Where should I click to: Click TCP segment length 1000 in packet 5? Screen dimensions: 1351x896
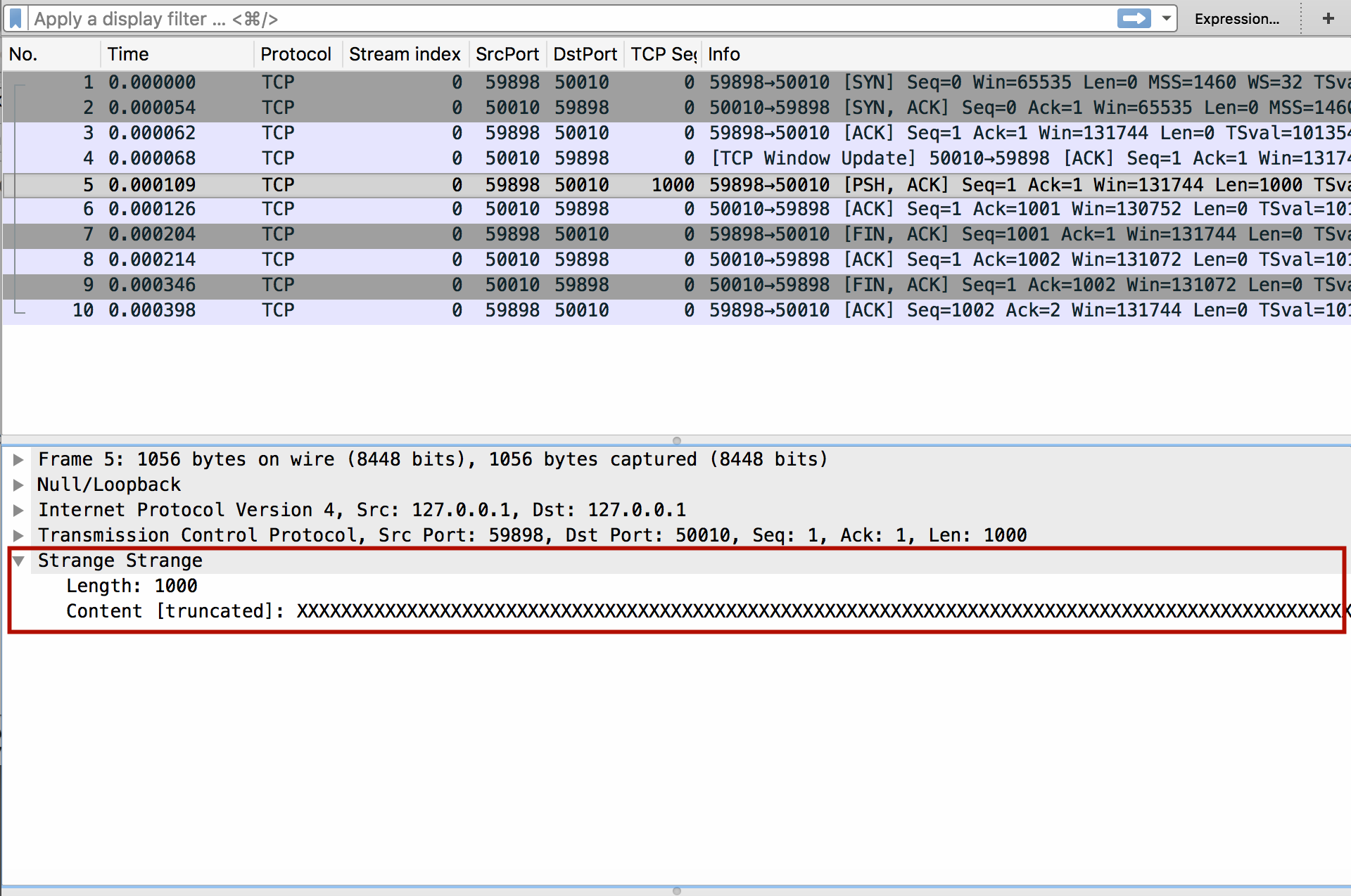[673, 185]
